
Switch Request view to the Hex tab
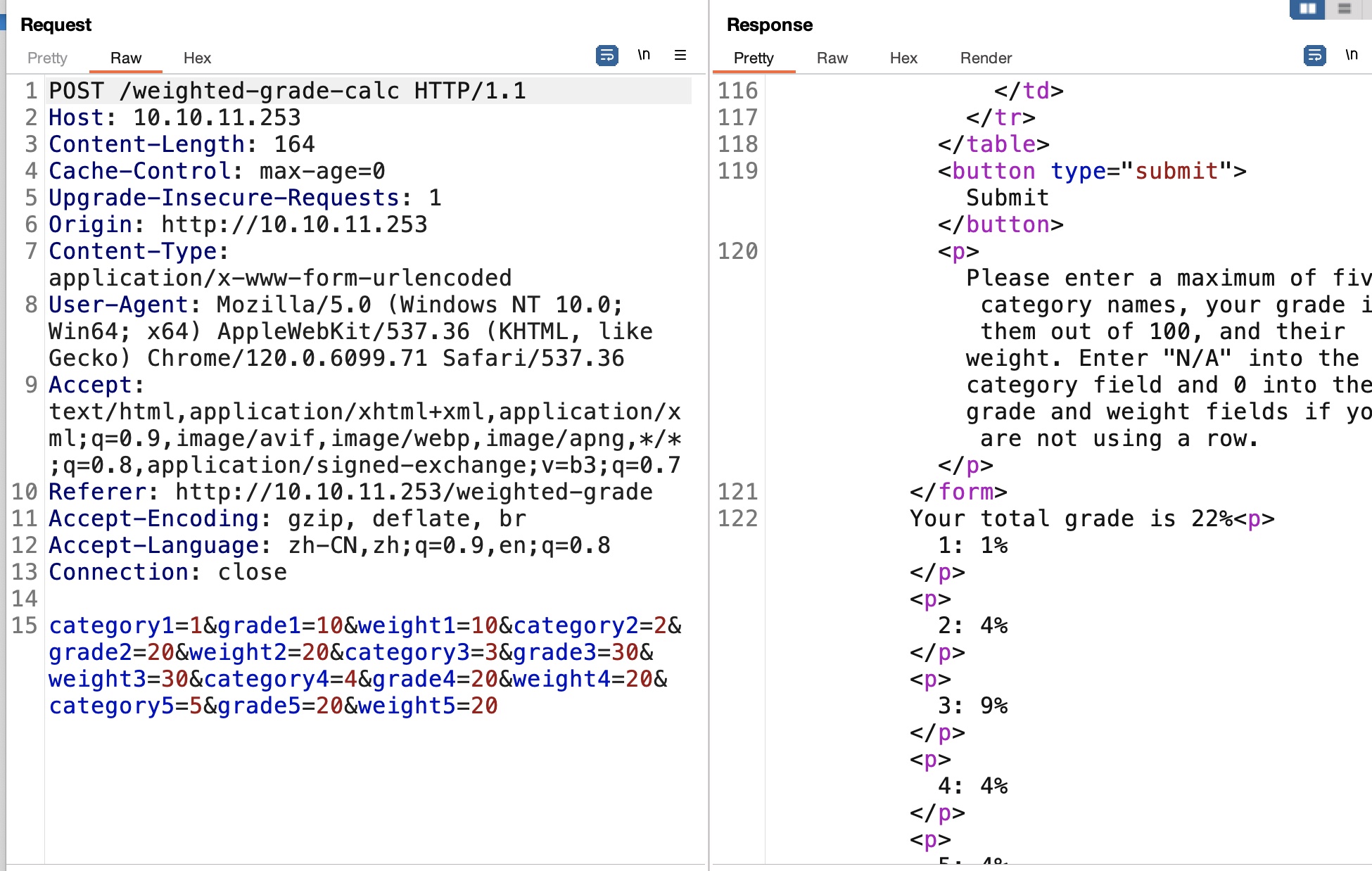coord(197,58)
